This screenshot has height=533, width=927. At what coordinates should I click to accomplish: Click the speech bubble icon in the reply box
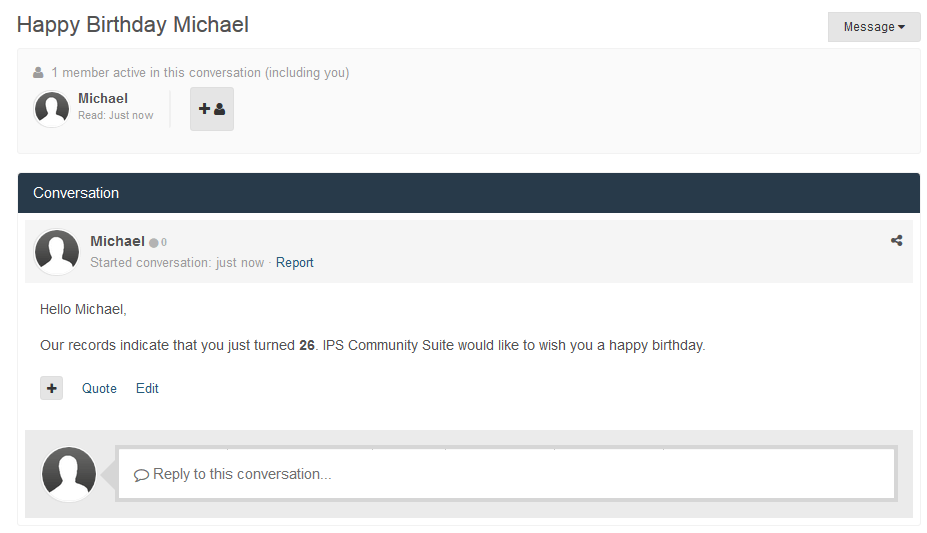click(x=141, y=475)
